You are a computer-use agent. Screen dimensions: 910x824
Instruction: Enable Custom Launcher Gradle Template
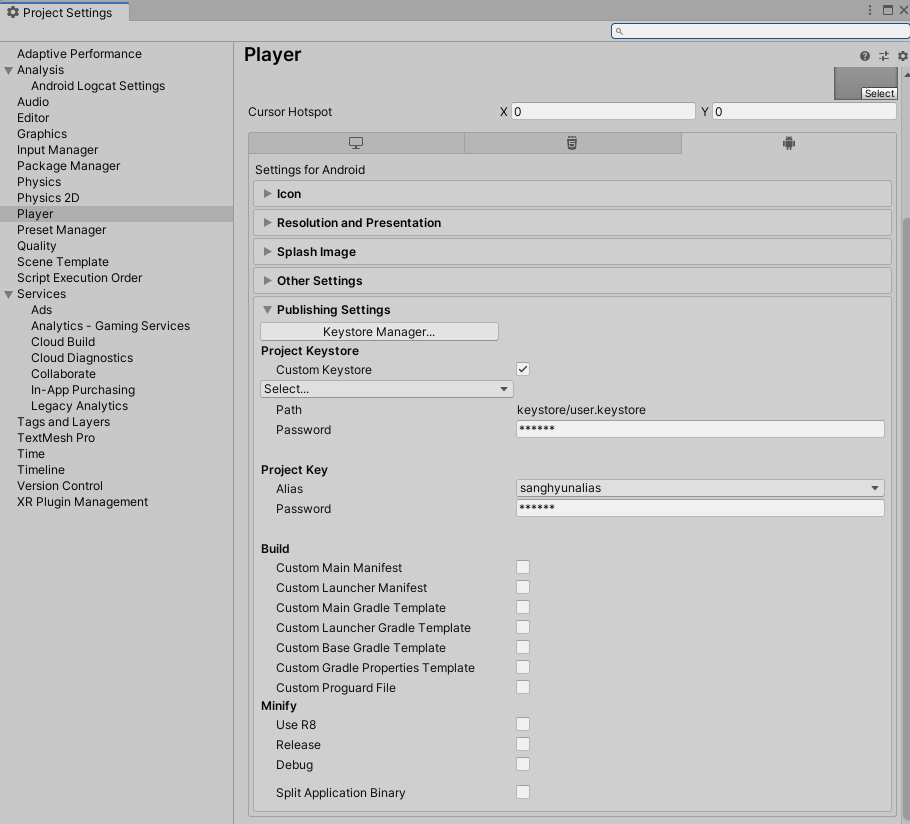pyautogui.click(x=523, y=627)
